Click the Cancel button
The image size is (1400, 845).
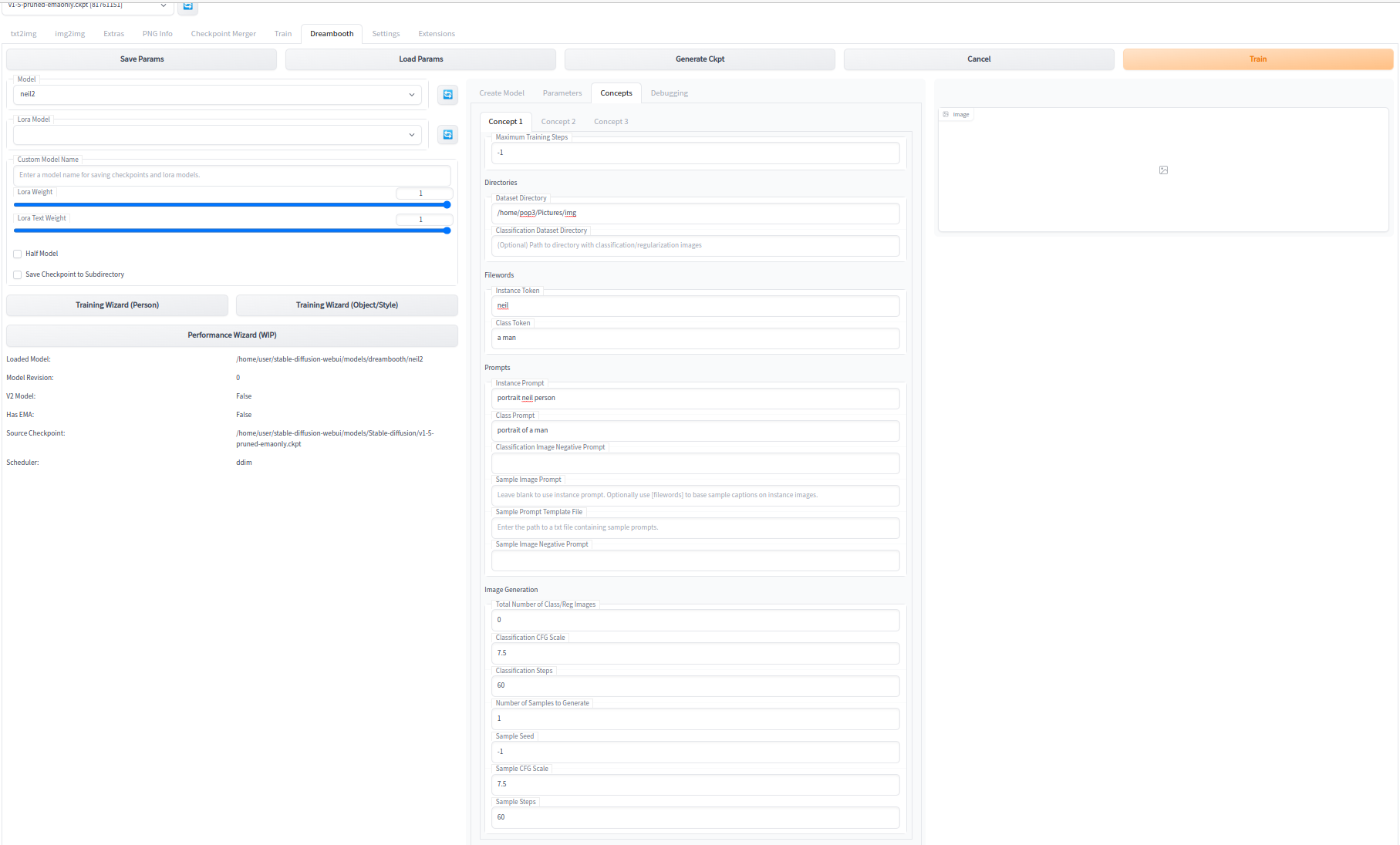click(979, 59)
